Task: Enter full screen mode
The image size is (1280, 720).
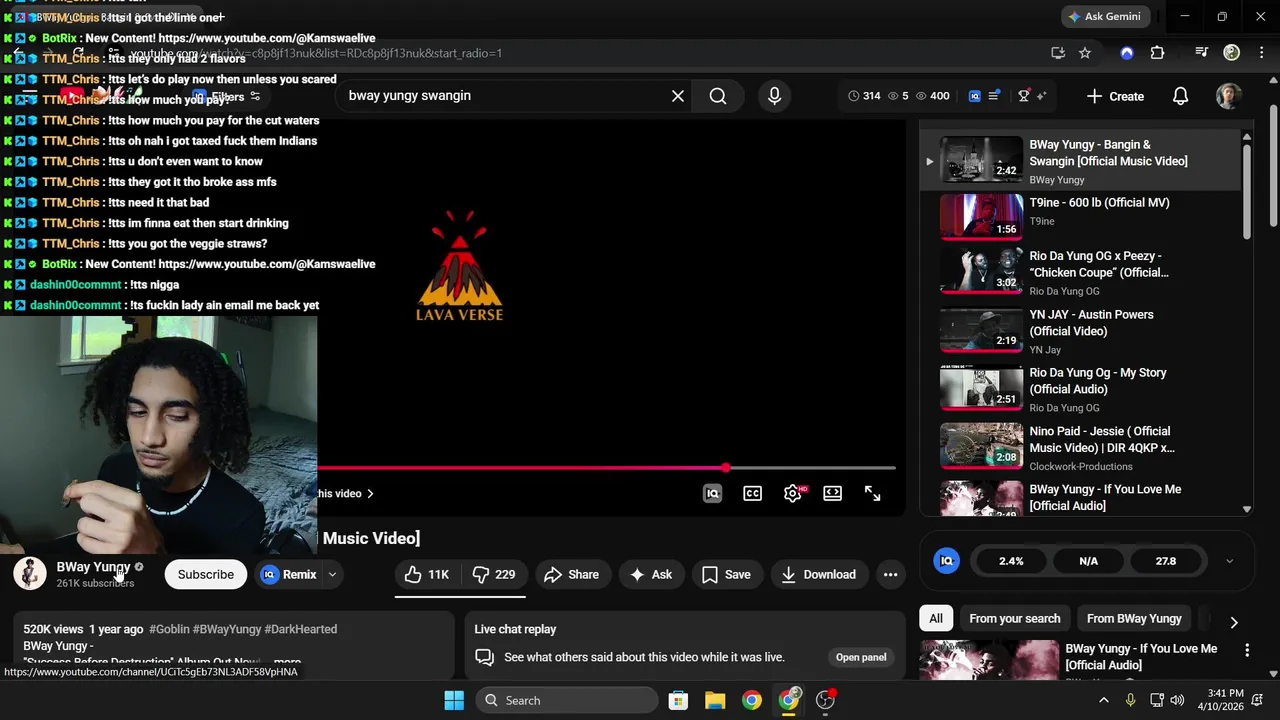Action: click(x=872, y=493)
